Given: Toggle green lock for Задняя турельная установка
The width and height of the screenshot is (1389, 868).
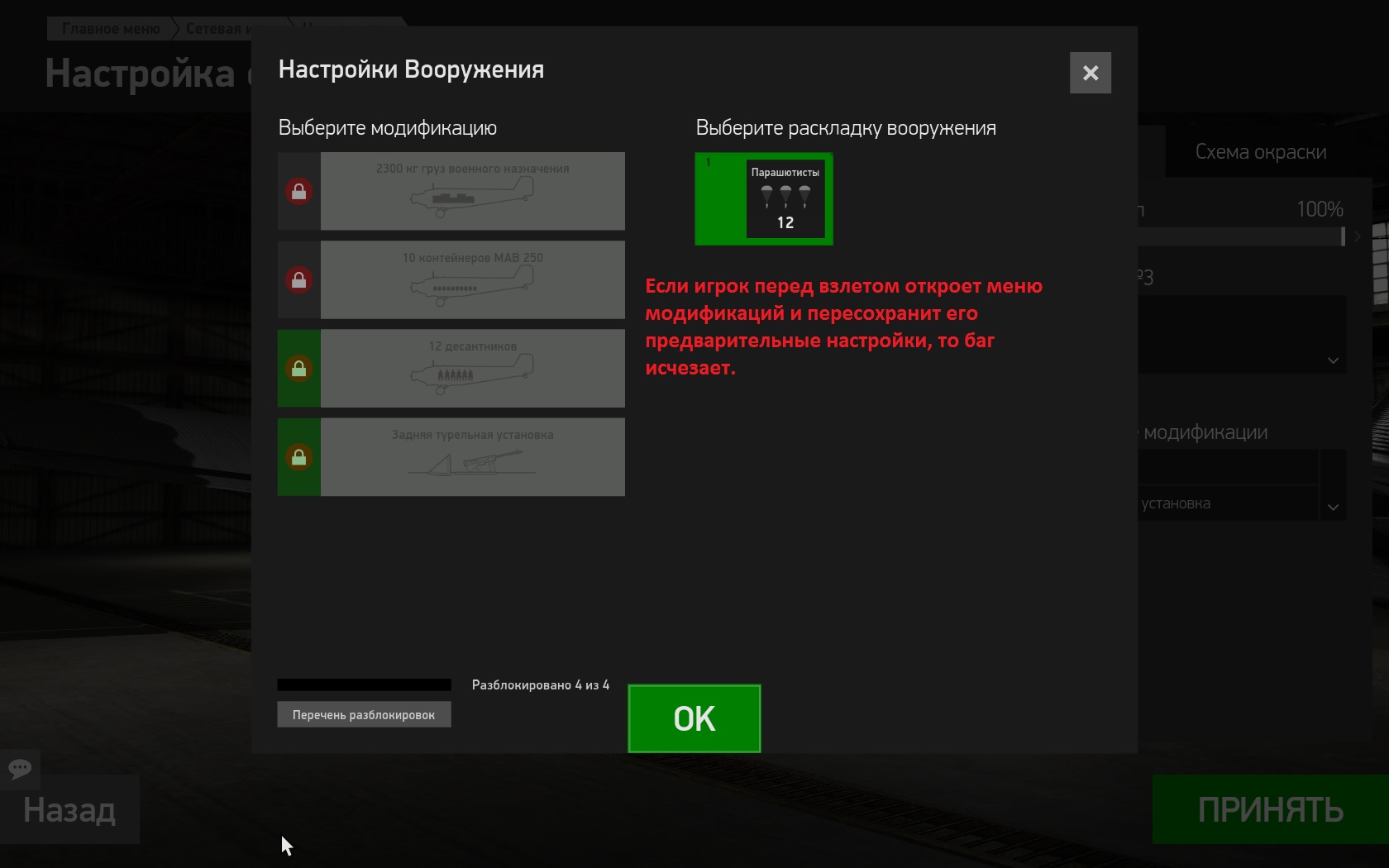Looking at the screenshot, I should pos(299,456).
